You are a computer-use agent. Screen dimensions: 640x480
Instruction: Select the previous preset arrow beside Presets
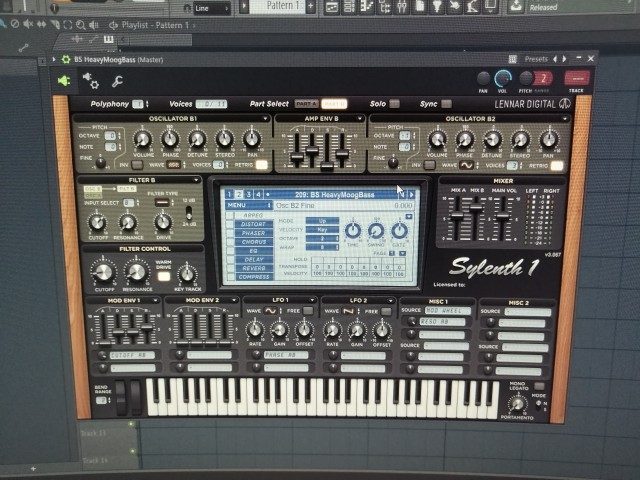555,59
